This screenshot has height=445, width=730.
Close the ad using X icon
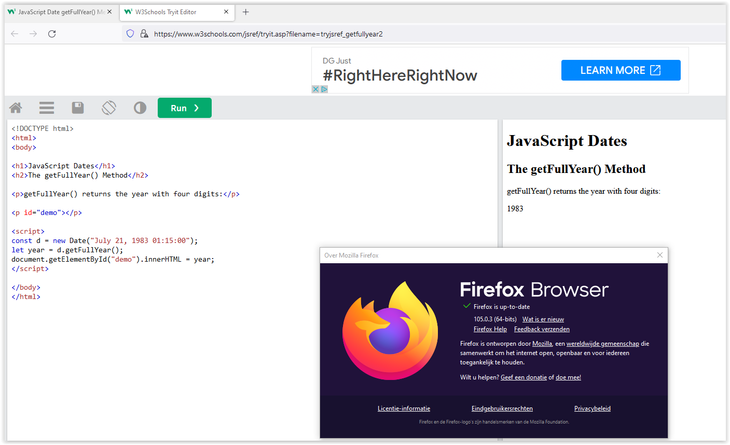pos(315,89)
